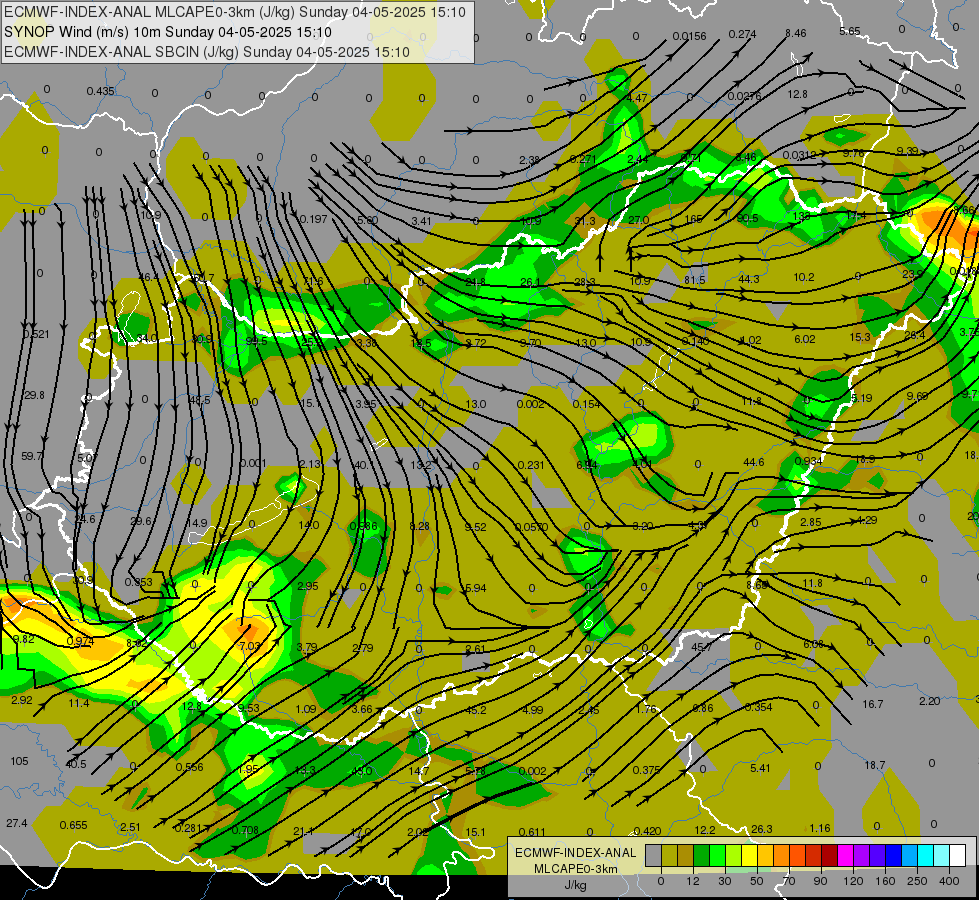Click the map value 90.5

click(x=747, y=218)
